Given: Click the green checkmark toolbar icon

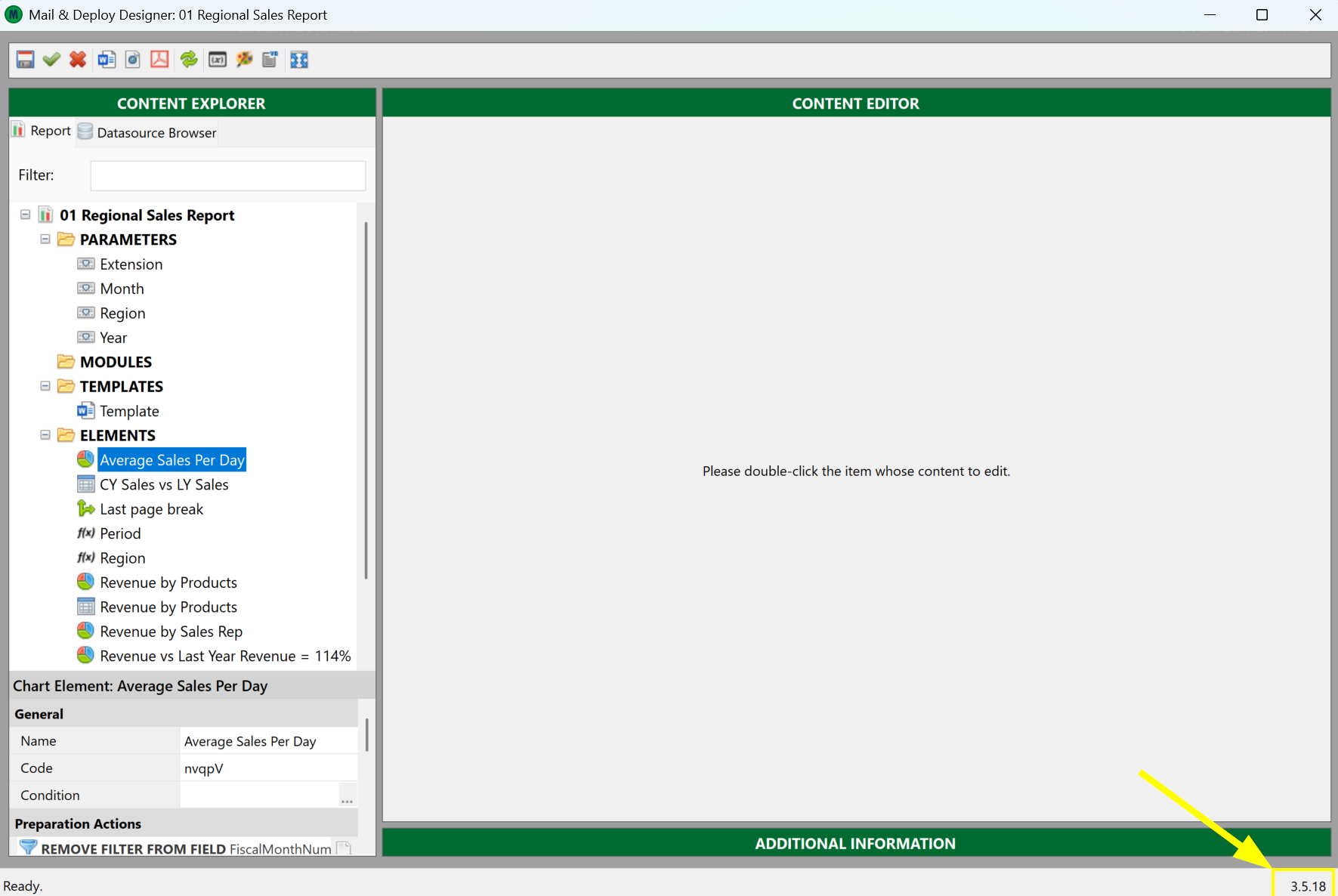Looking at the screenshot, I should tap(51, 60).
